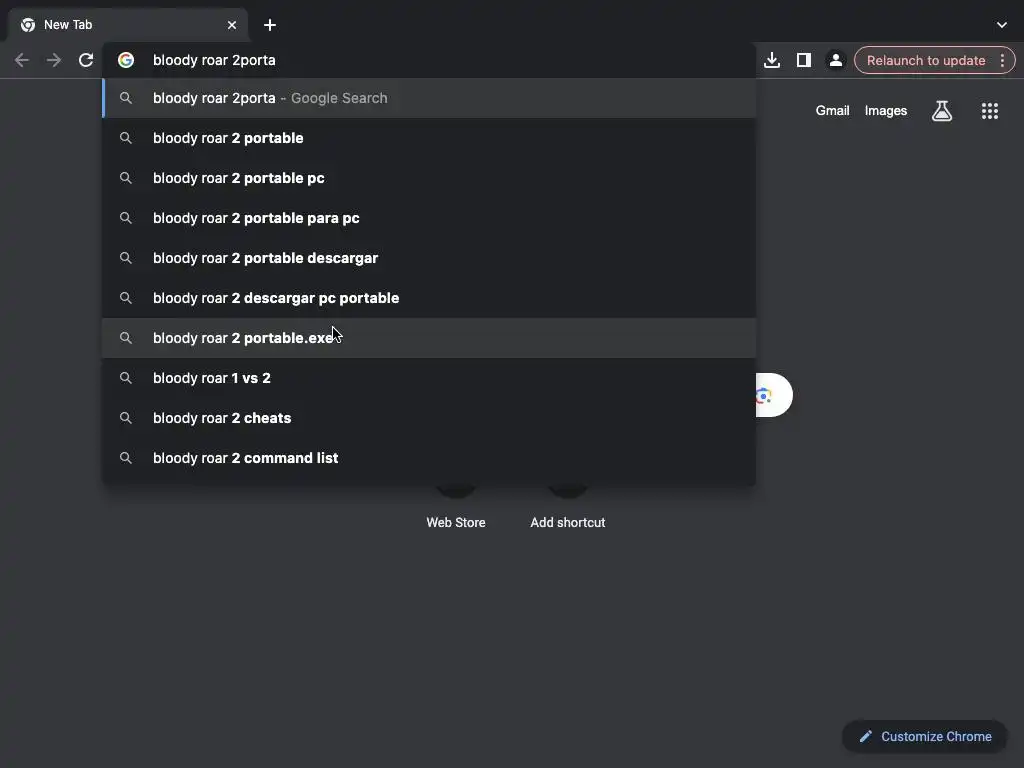Open the tab search chevron
The height and width of the screenshot is (768, 1024).
tap(1002, 25)
